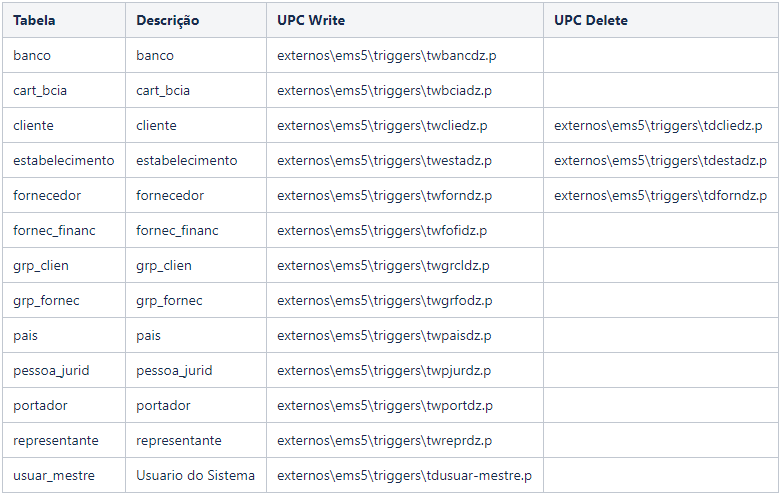Image resolution: width=781 pixels, height=496 pixels.
Task: Click the representante description cell
Action: [196, 440]
